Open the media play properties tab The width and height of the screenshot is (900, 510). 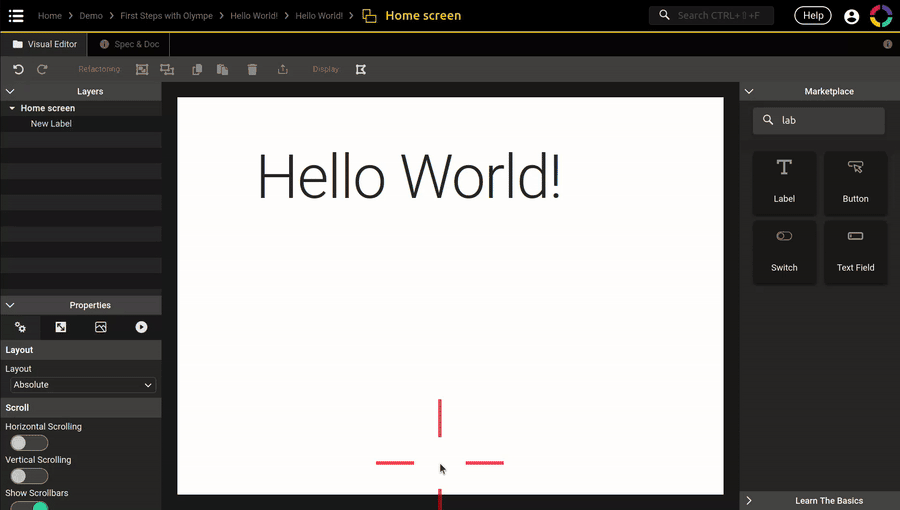(x=141, y=327)
